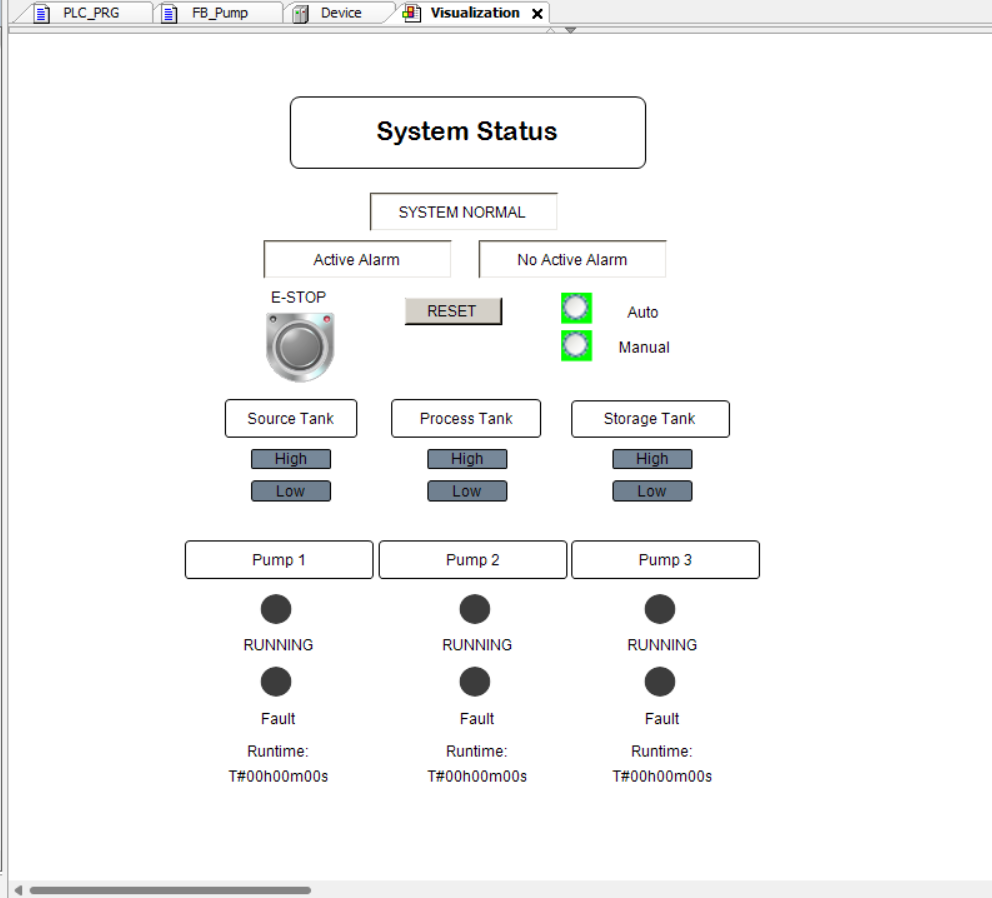Click Pump 3 Runtime: label
The image size is (992, 898).
pyautogui.click(x=662, y=751)
